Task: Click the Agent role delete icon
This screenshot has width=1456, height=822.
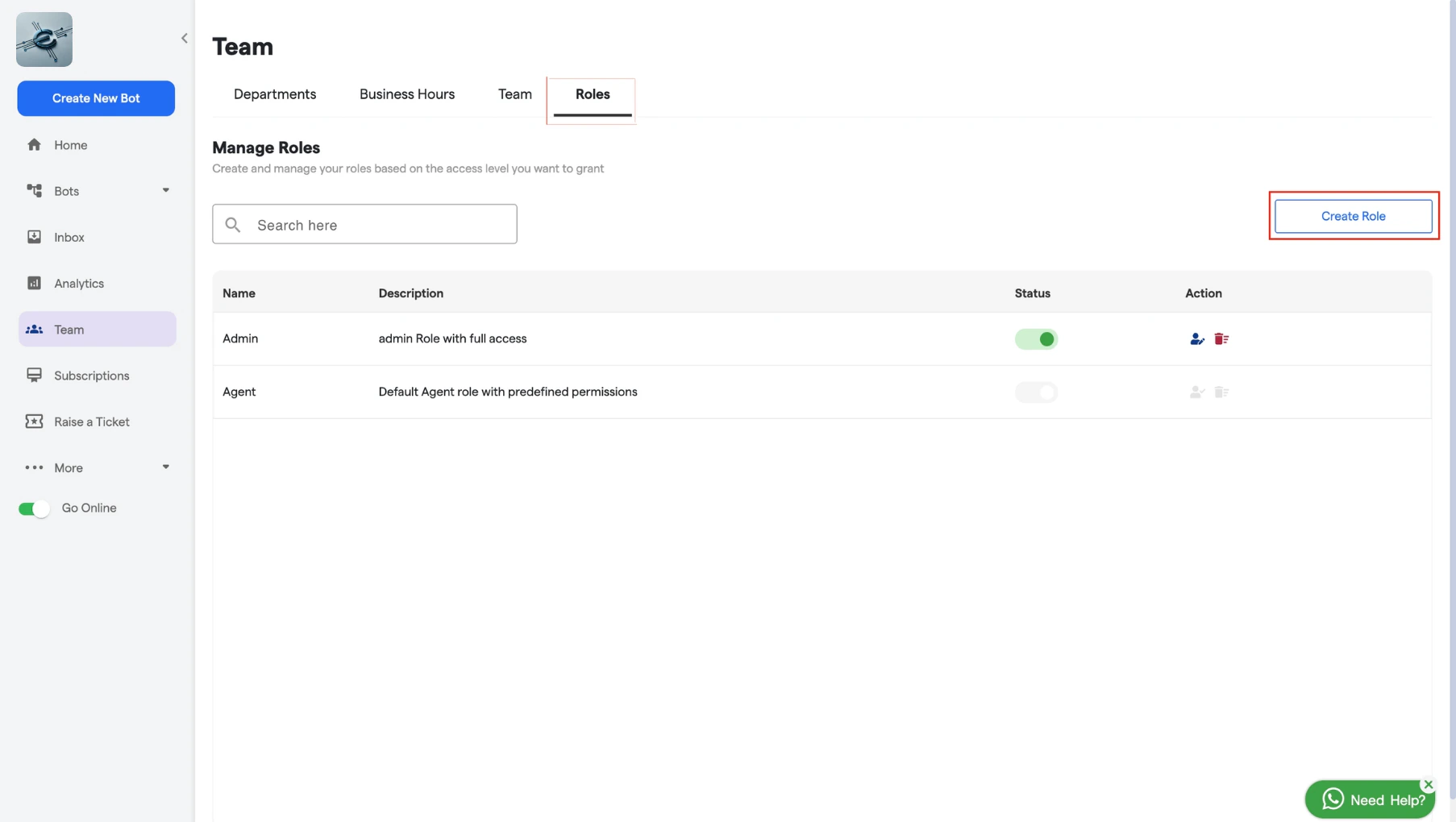Action: pos(1221,392)
